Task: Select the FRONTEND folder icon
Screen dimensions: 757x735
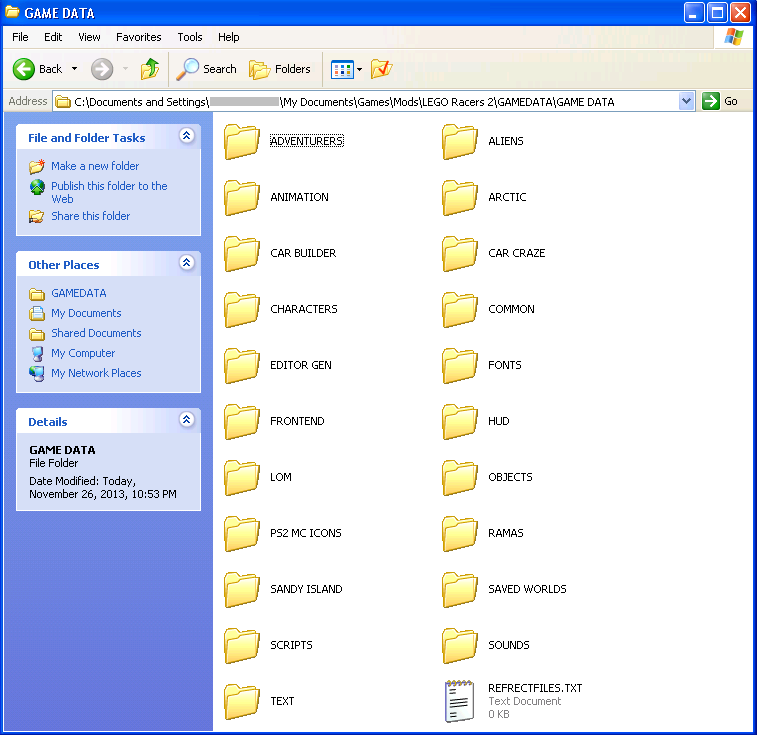Action: tap(242, 421)
